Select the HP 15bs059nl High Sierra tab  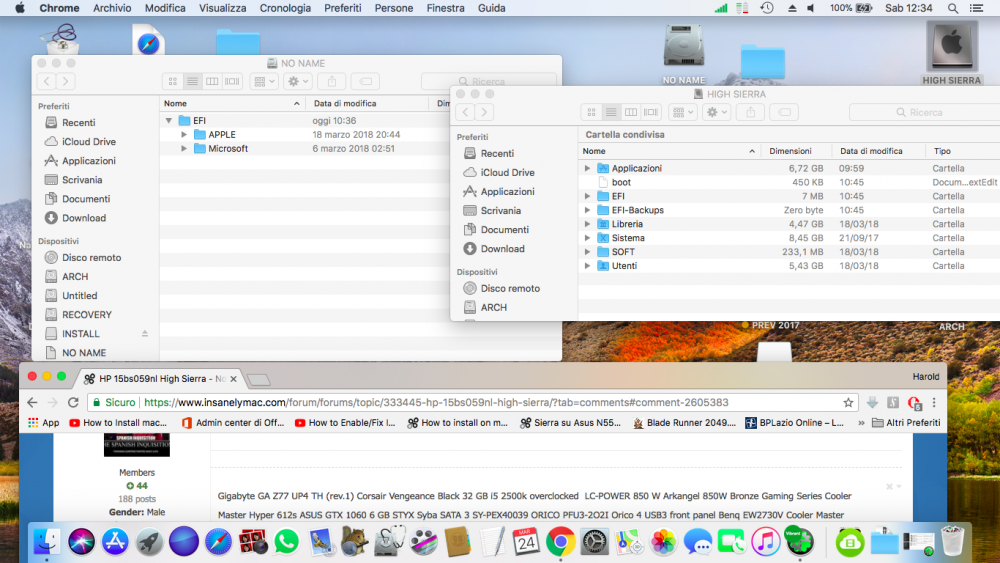click(x=161, y=379)
